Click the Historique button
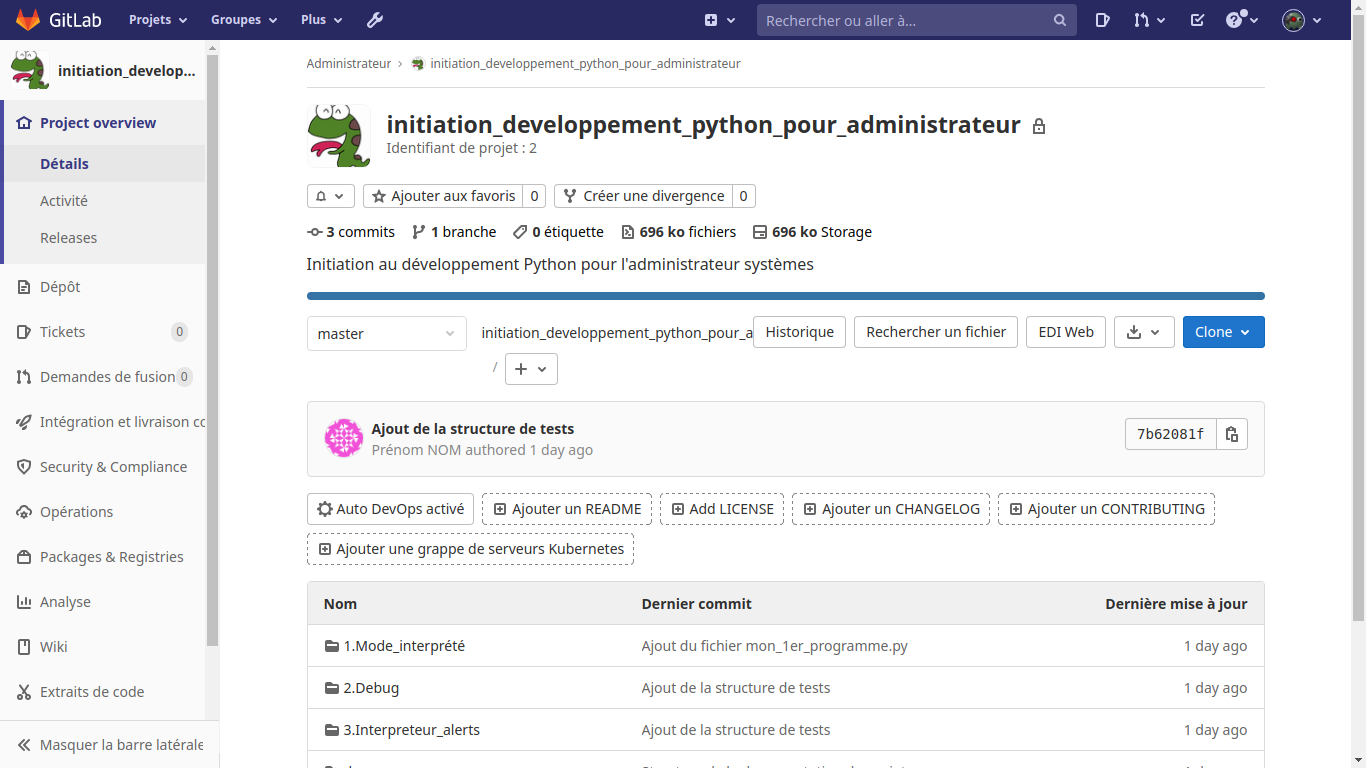This screenshot has height=768, width=1366. 799,332
